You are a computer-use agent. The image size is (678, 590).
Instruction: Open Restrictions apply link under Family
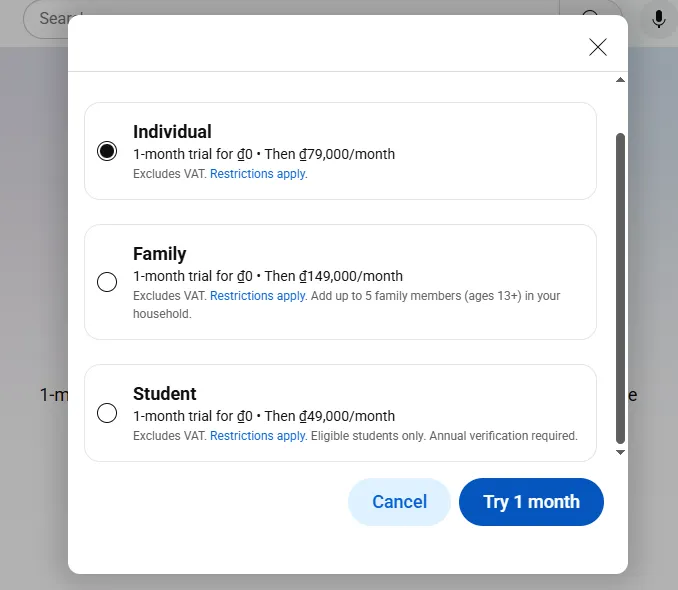click(x=258, y=296)
